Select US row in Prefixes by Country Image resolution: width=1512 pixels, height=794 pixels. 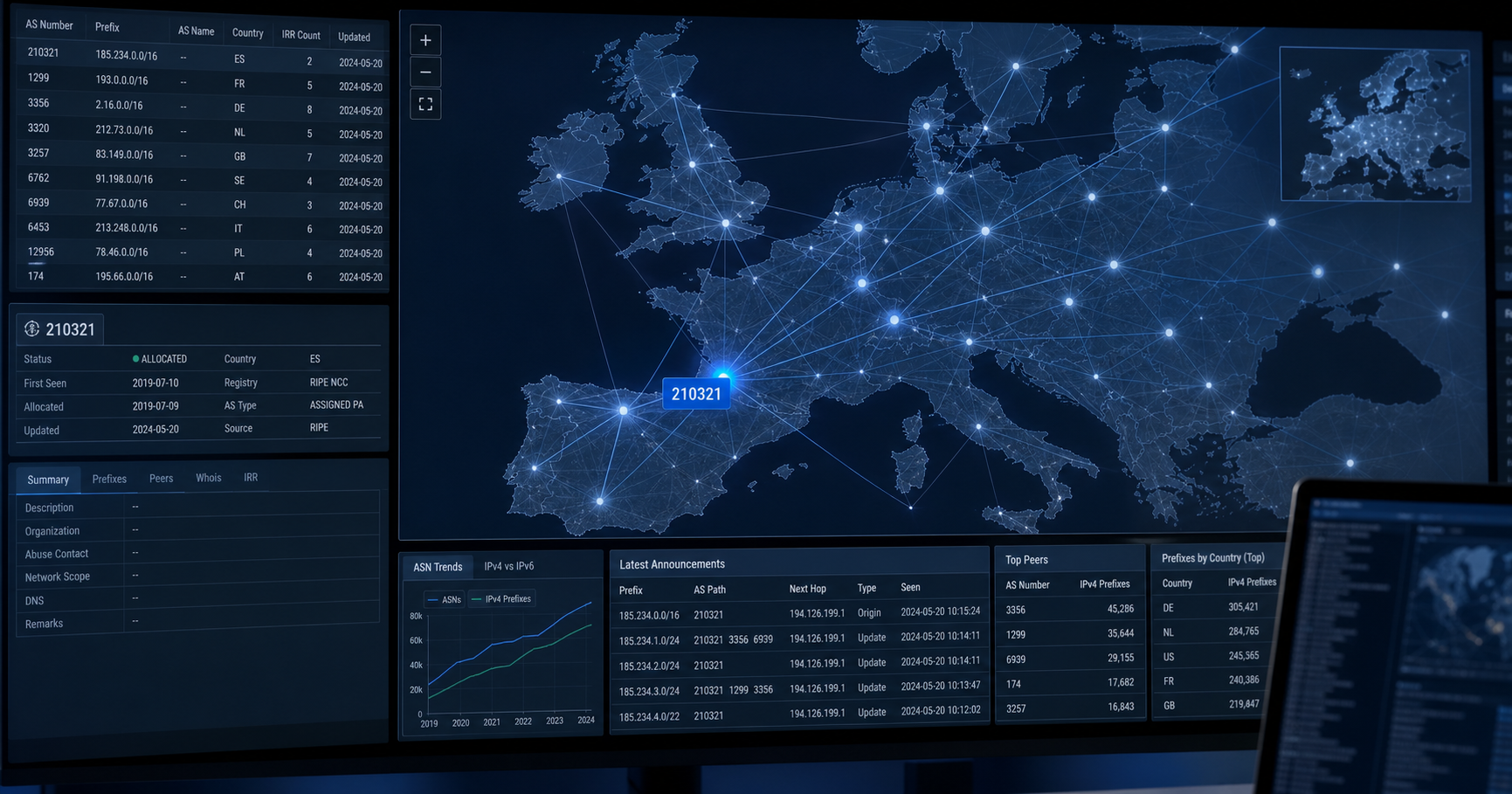[1215, 656]
